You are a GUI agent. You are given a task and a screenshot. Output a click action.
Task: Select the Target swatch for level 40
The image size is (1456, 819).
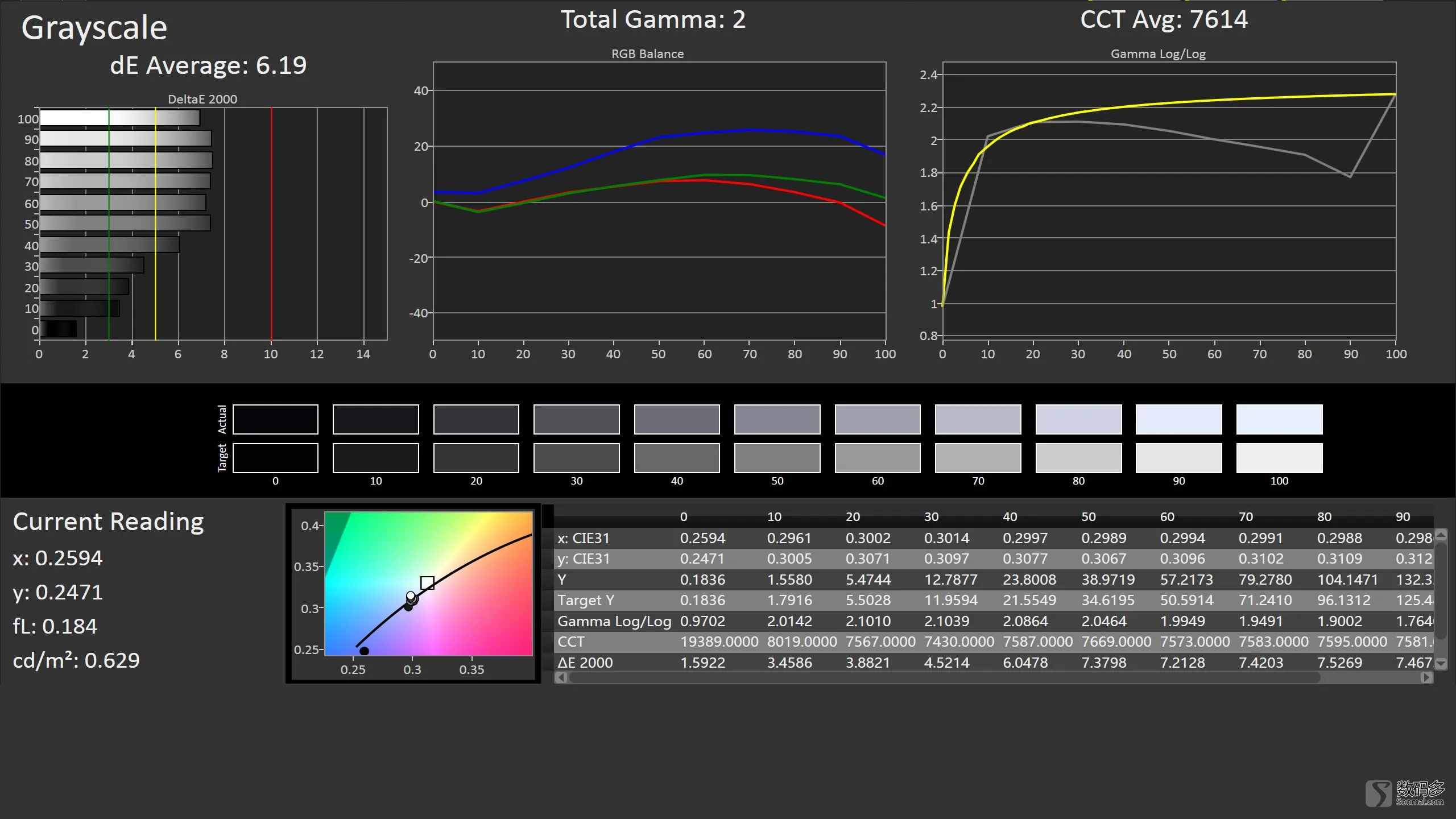(677, 458)
